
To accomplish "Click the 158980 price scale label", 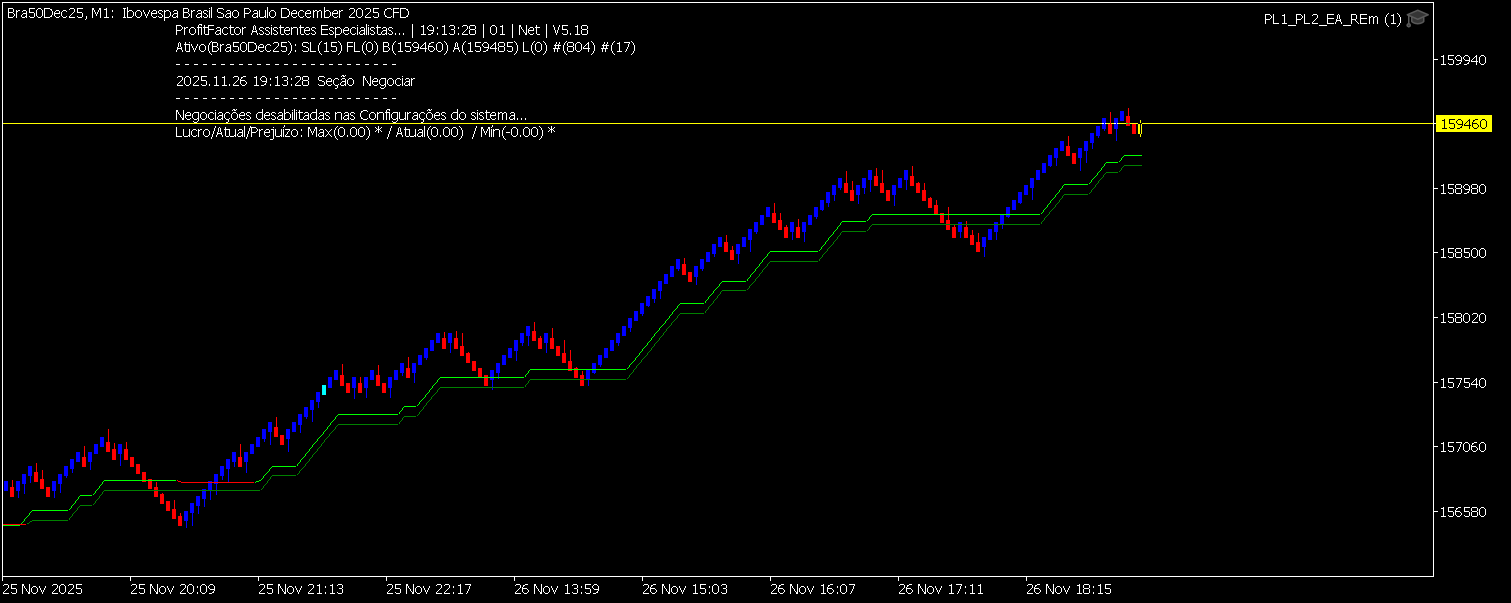I will pyautogui.click(x=1462, y=189).
